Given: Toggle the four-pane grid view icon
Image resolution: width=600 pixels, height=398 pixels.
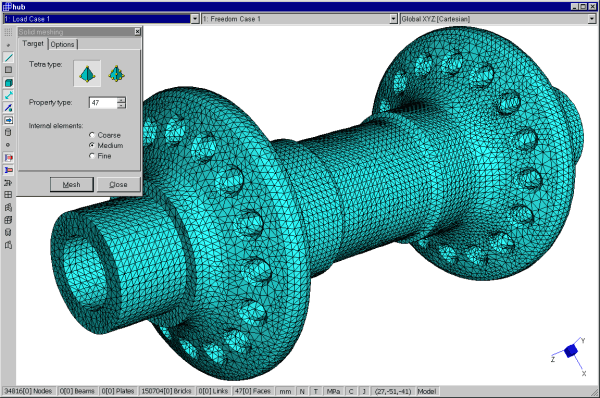Looking at the screenshot, I should coord(8,195).
